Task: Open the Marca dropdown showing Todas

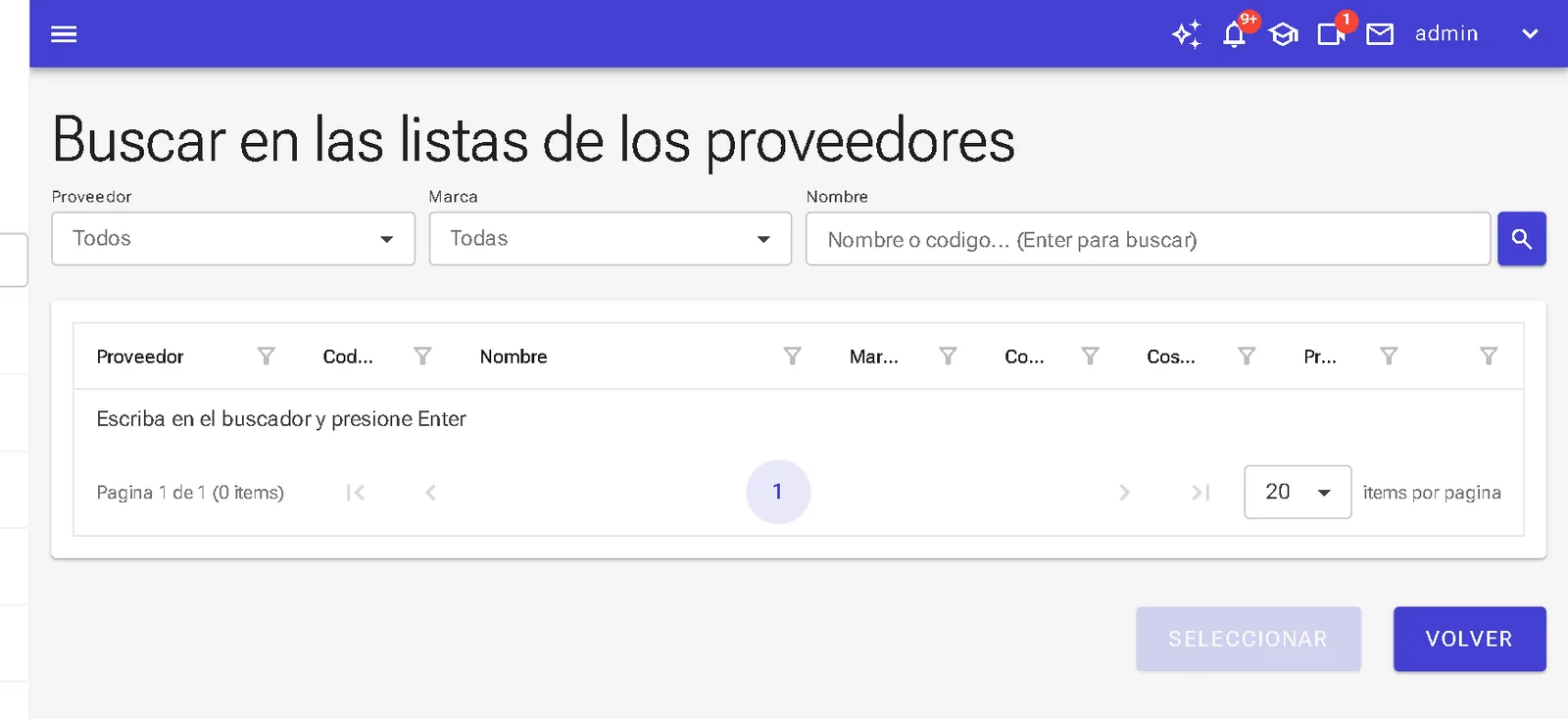Action: pyautogui.click(x=610, y=239)
